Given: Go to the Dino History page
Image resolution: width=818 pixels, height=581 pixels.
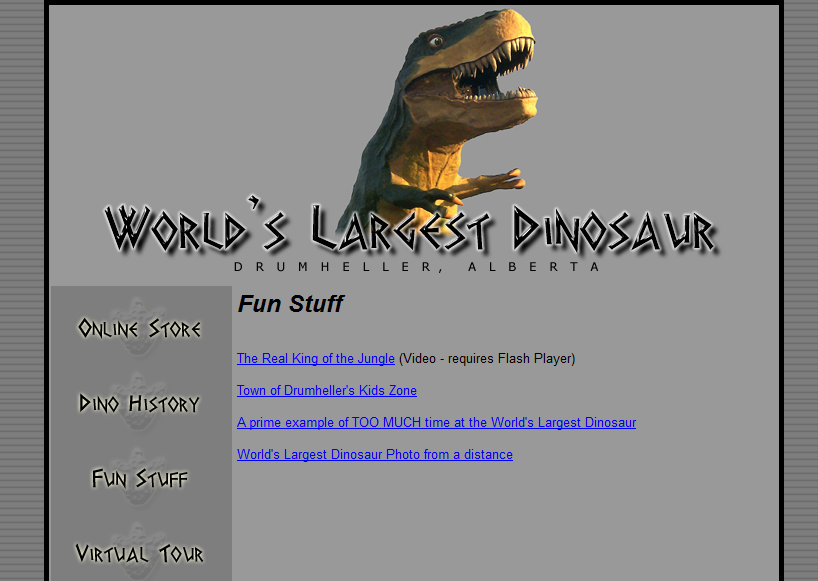Looking at the screenshot, I should click(x=139, y=403).
